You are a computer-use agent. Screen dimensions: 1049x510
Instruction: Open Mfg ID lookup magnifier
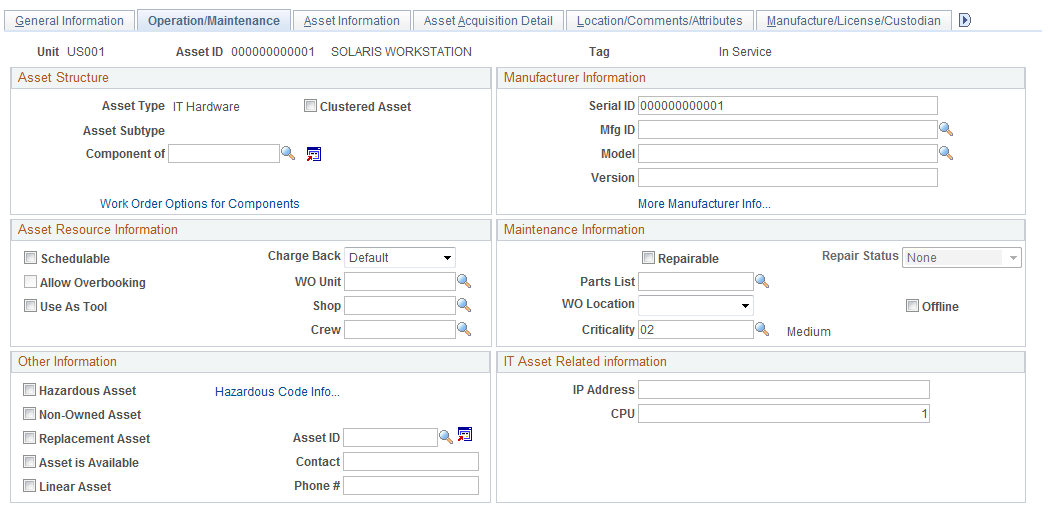(946, 129)
